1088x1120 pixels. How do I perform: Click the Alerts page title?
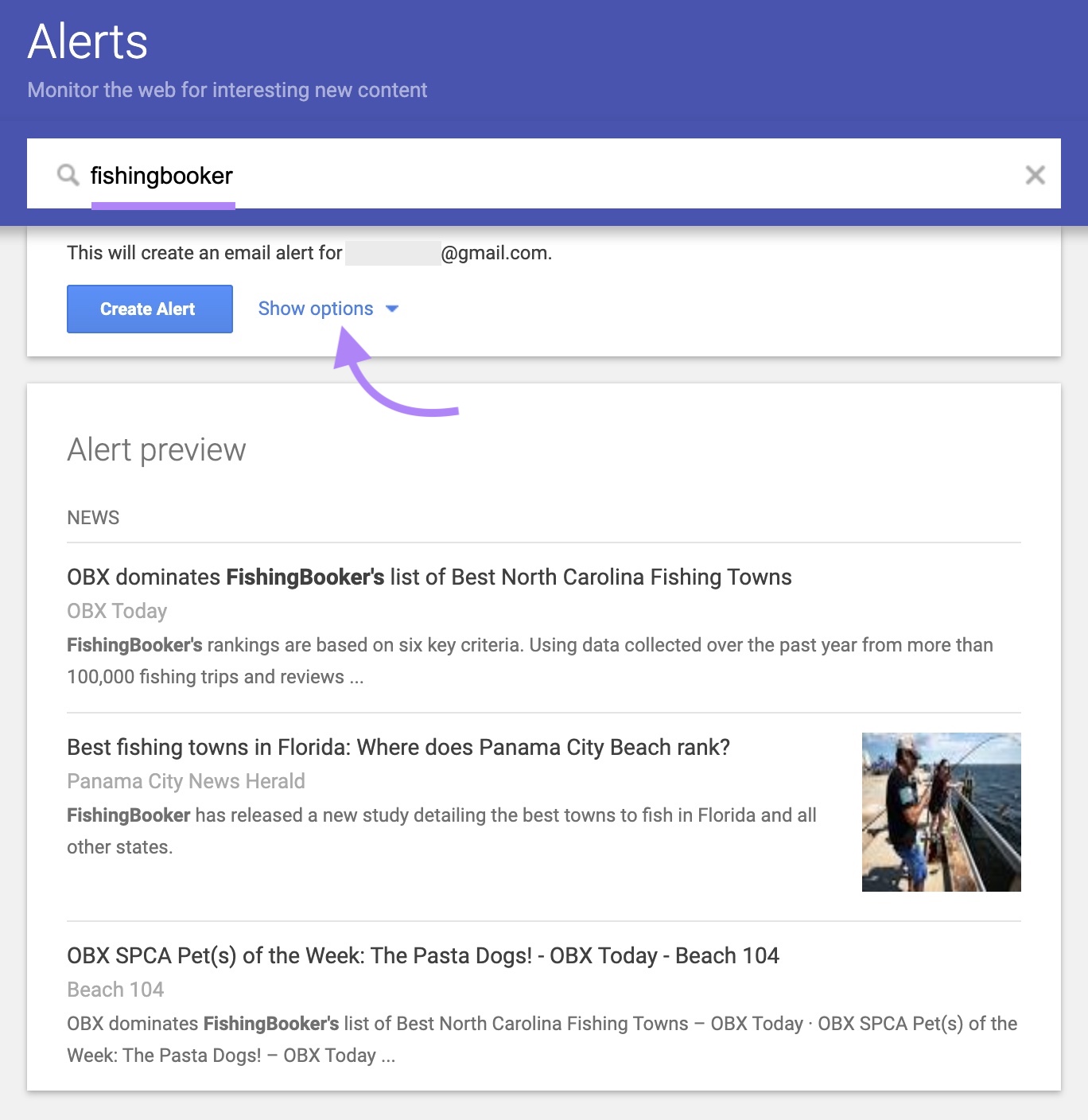[86, 43]
